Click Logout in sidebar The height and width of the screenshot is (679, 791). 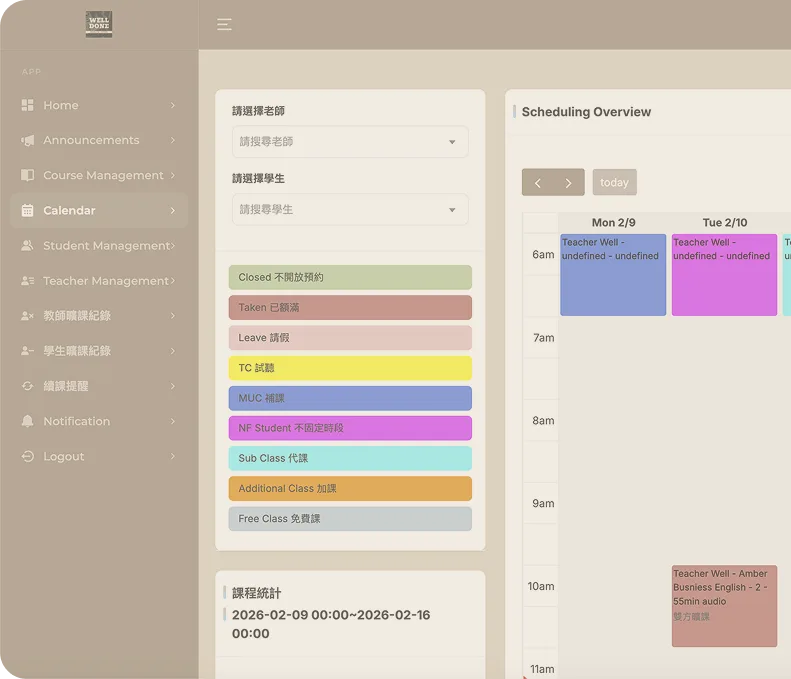pos(99,457)
